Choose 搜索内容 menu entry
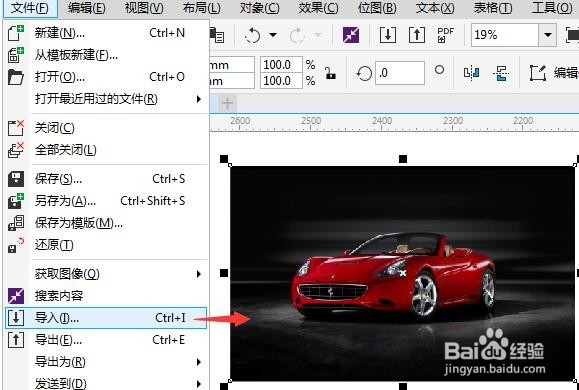 click(106, 296)
